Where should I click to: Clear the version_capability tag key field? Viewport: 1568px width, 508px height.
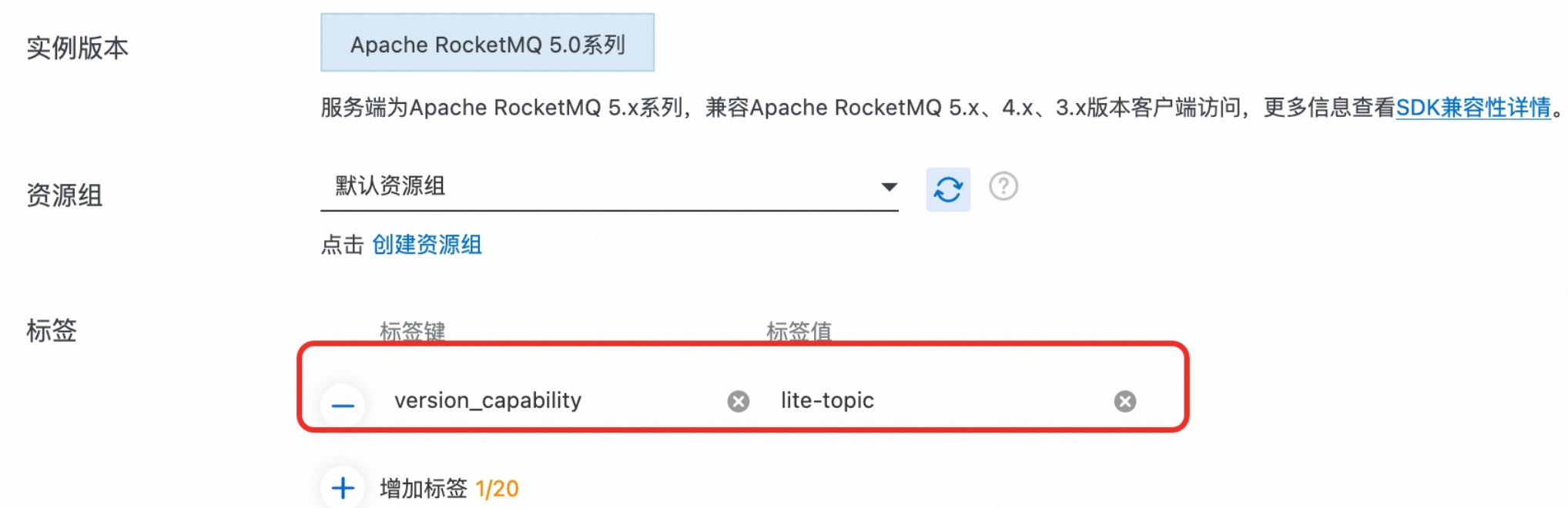pos(739,401)
